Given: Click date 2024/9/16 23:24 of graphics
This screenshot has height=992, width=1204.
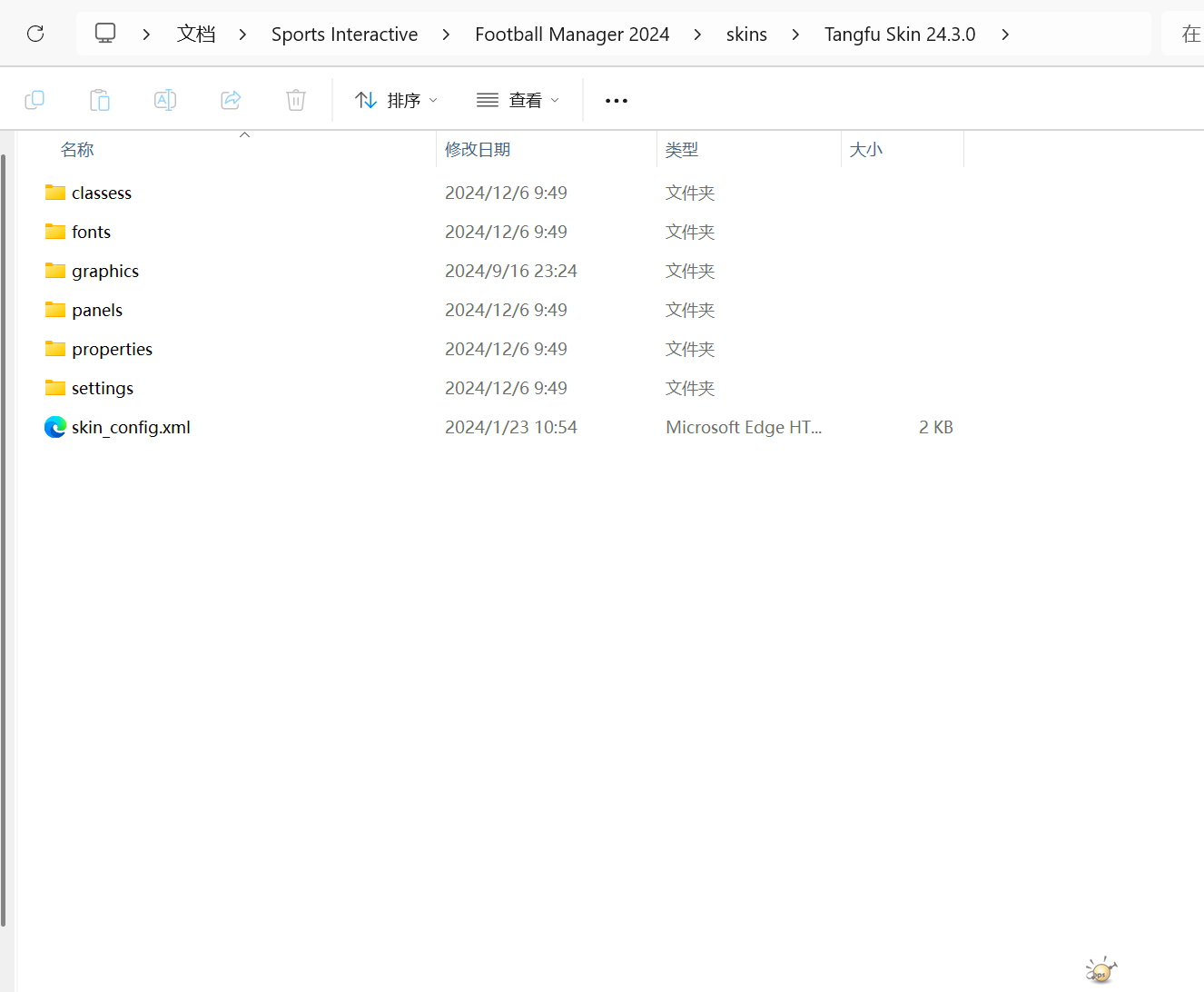Looking at the screenshot, I should tap(511, 271).
